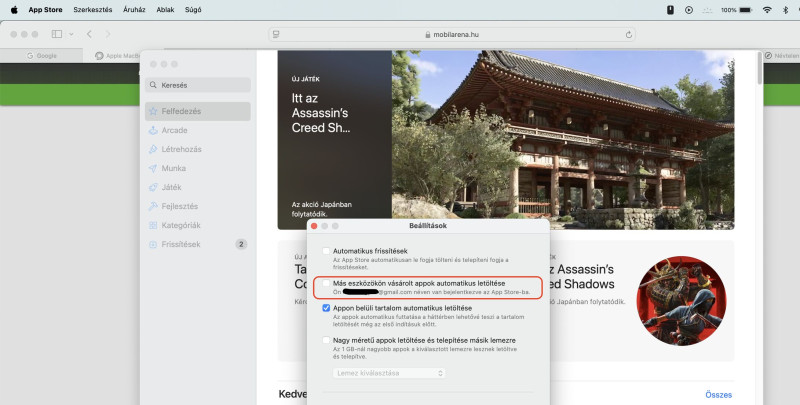Click the App Store window vertical scrollbar

[760, 67]
